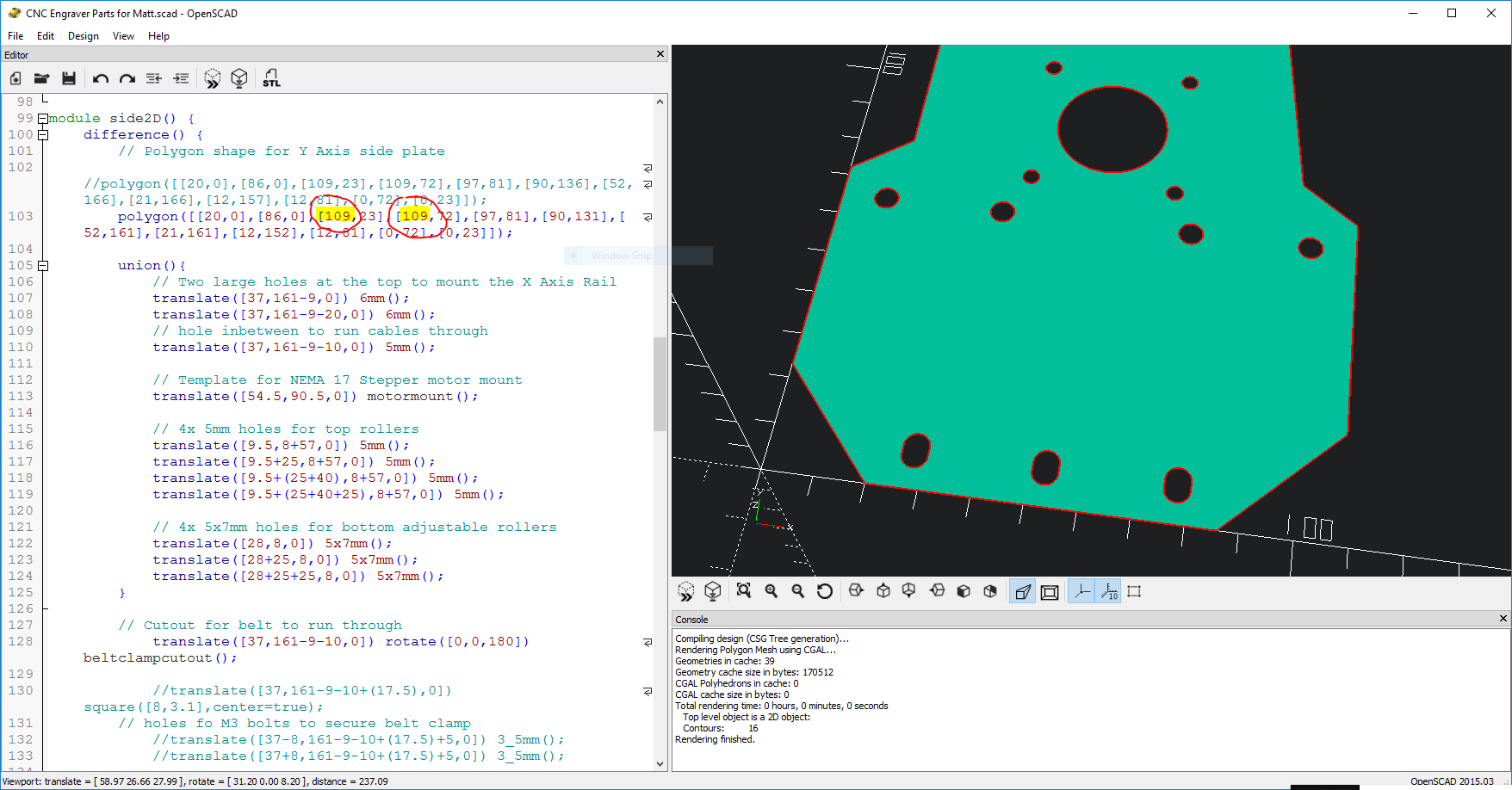Click View All in viewer toolbar
Screen dimensions: 1512x790
[x=744, y=591]
